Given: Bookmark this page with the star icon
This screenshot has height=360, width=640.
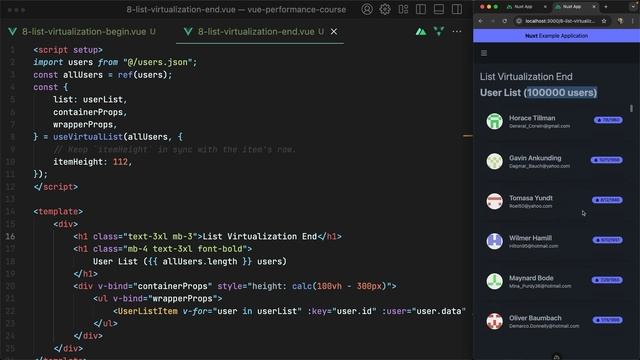Looking at the screenshot, I should coord(604,21).
